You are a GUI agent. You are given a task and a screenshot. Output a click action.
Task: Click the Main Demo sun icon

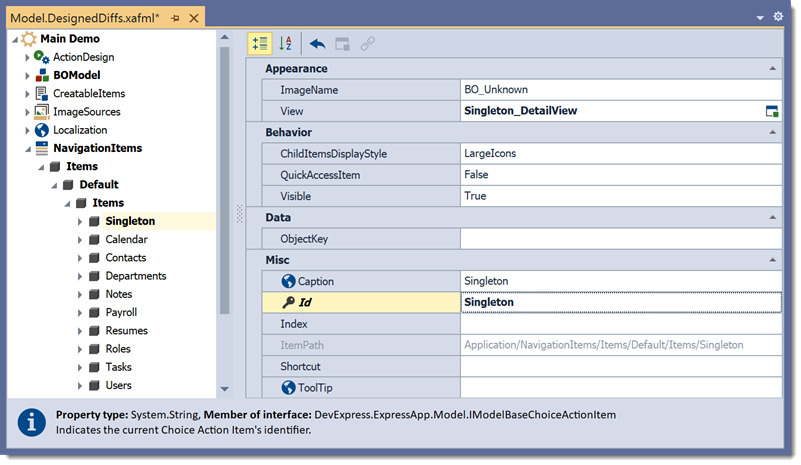(x=29, y=39)
